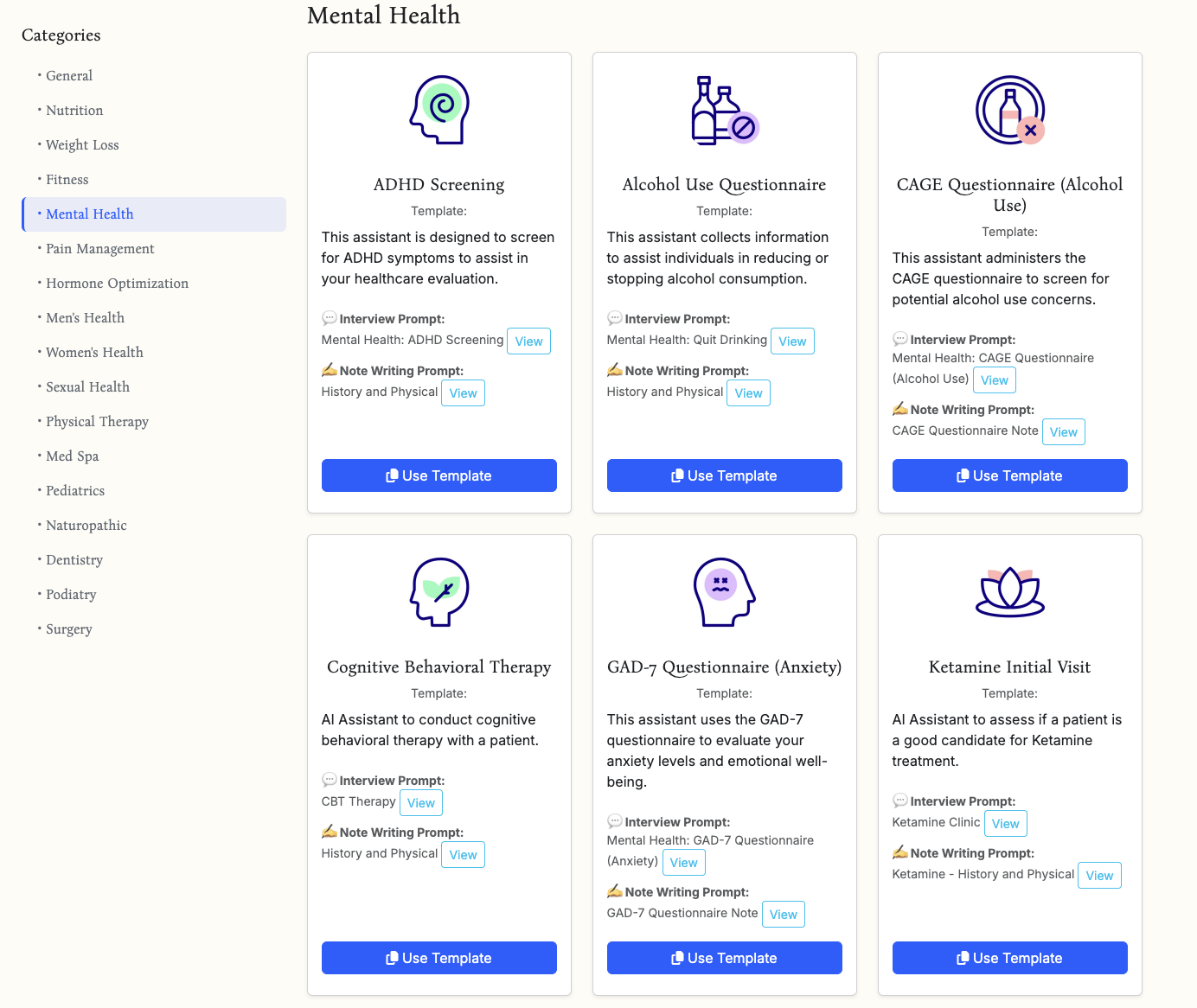Use the Ketamine Initial Visit template
The width and height of the screenshot is (1197, 1008).
pos(1009,958)
